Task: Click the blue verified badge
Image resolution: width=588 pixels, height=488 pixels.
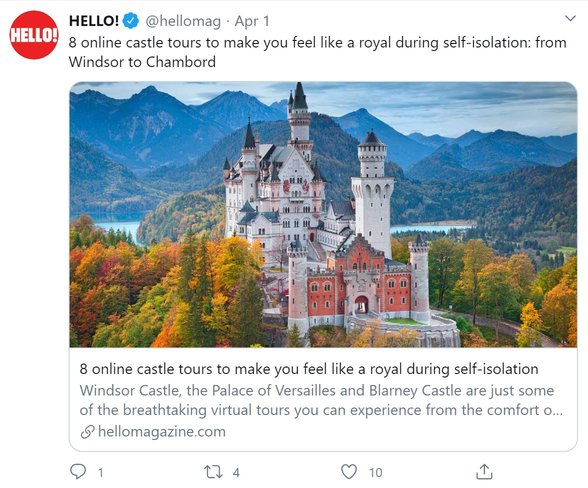Action: [130, 21]
